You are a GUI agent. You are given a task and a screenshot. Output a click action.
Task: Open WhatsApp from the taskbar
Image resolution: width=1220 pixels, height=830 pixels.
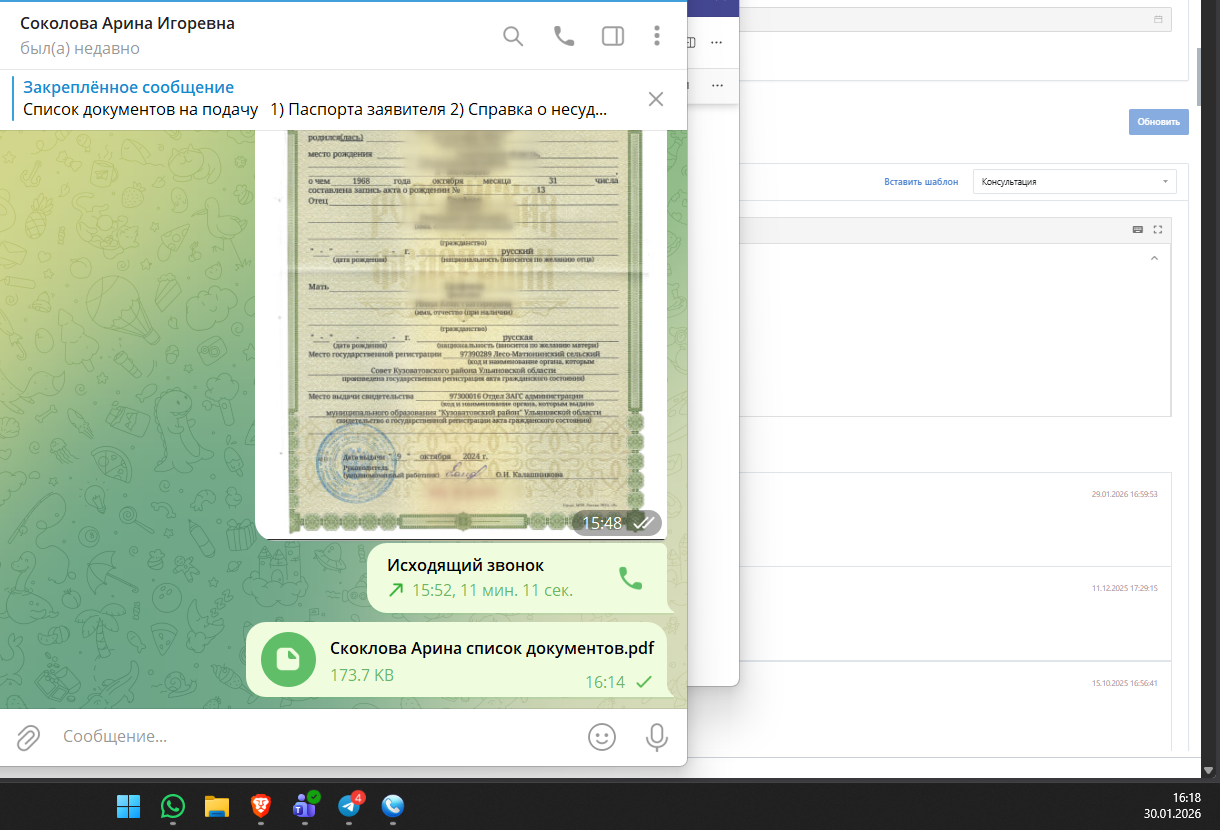coord(173,805)
